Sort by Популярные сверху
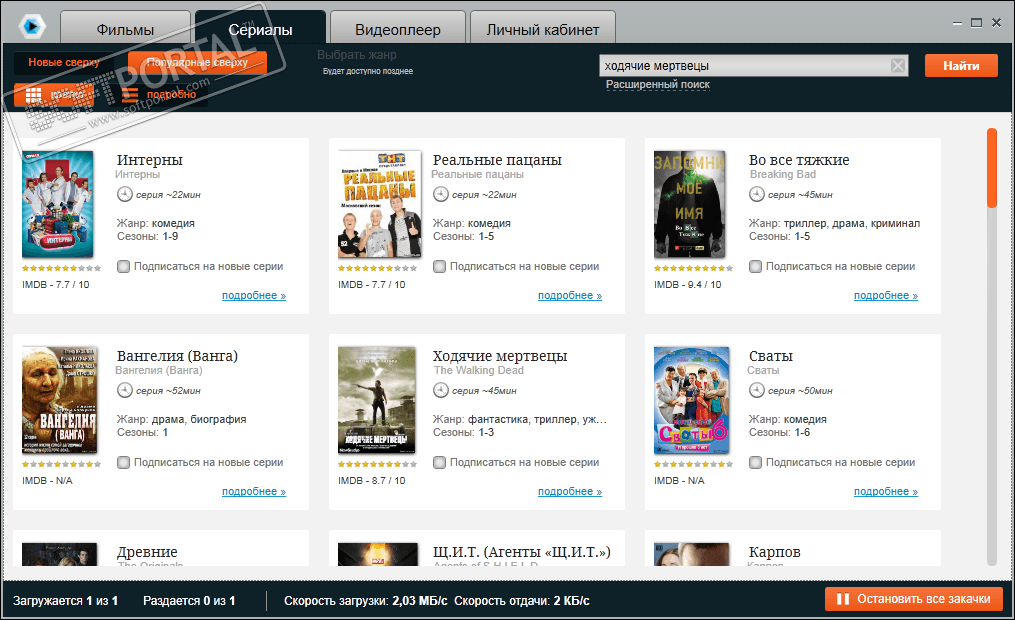This screenshot has height=620, width=1015. [197, 63]
